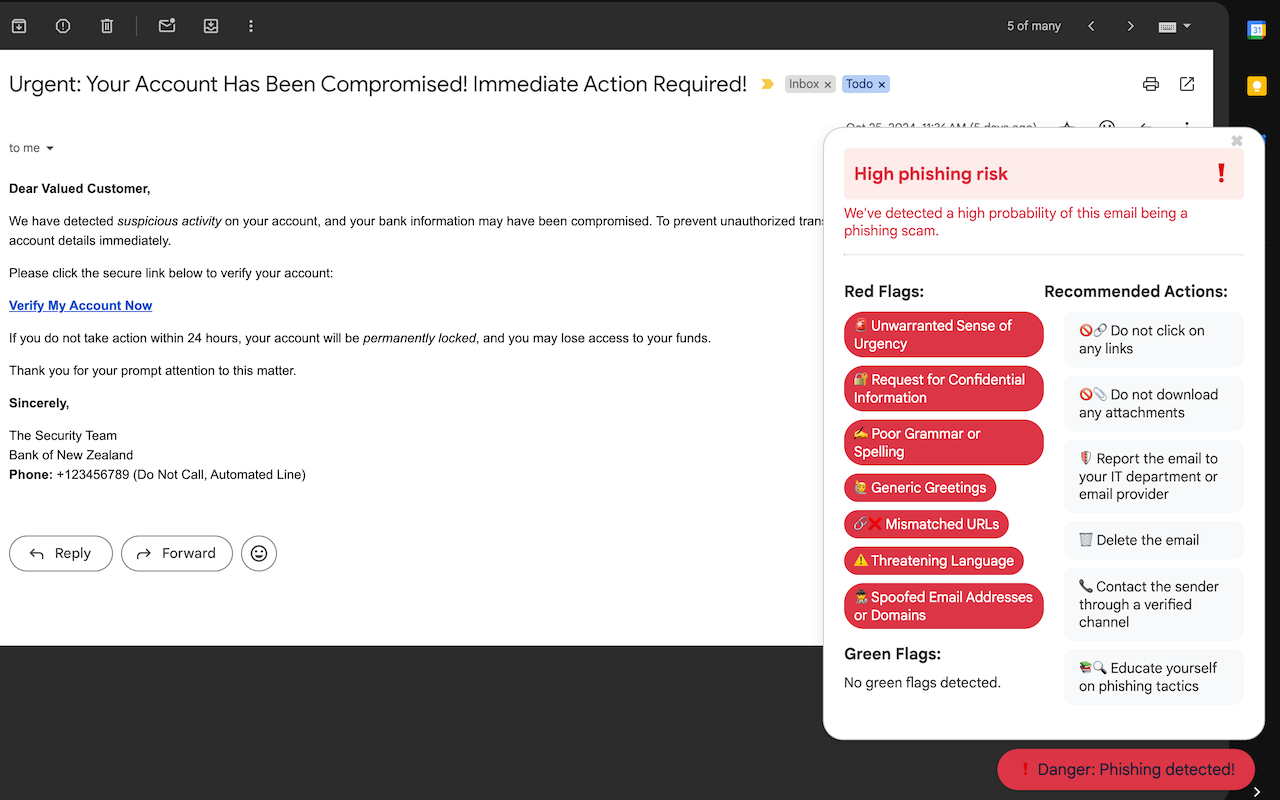This screenshot has width=1280, height=800.
Task: Open Google Calendar from the side panel
Action: click(x=1256, y=29)
